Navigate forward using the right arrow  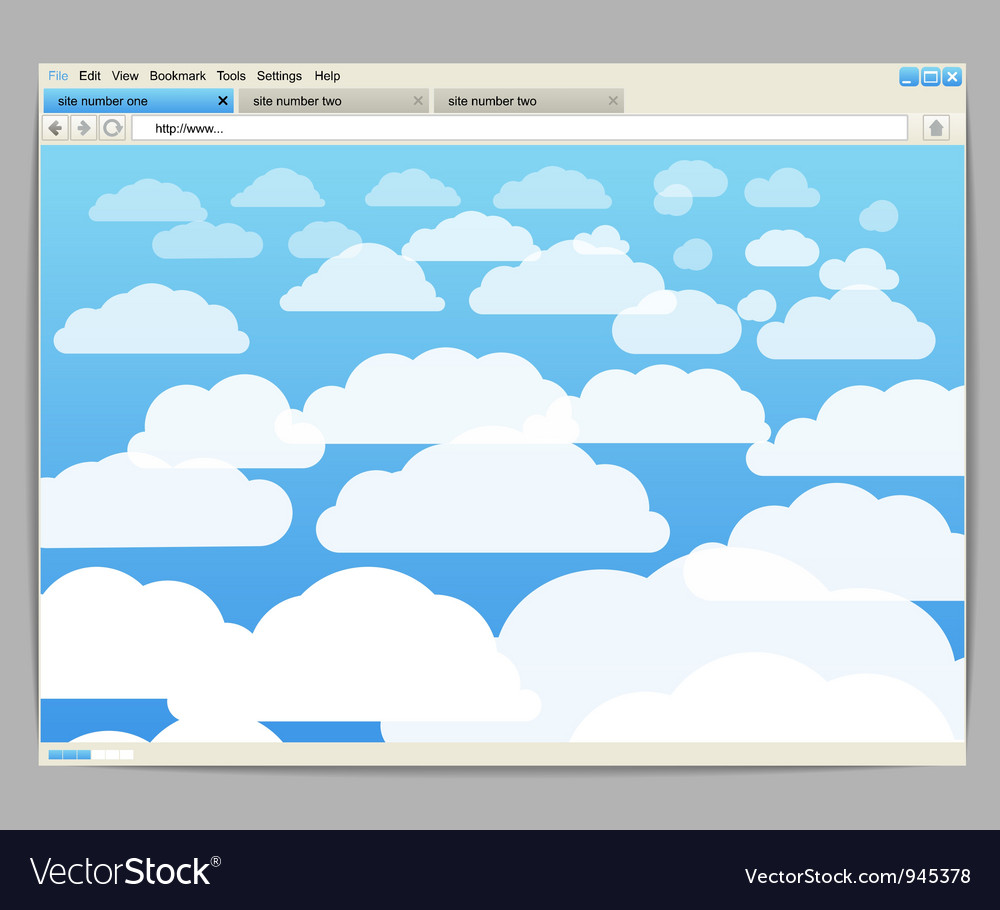[x=83, y=127]
